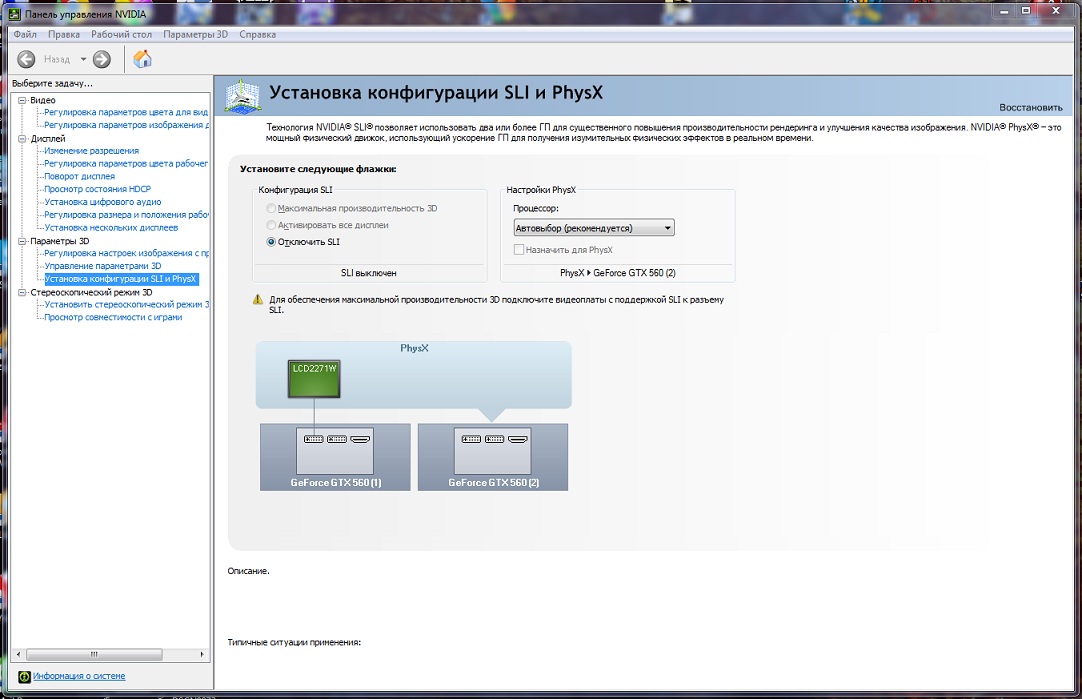Viewport: 1082px width, 699px height.
Task: Click the task pane scroll left arrow
Action: pos(19,654)
